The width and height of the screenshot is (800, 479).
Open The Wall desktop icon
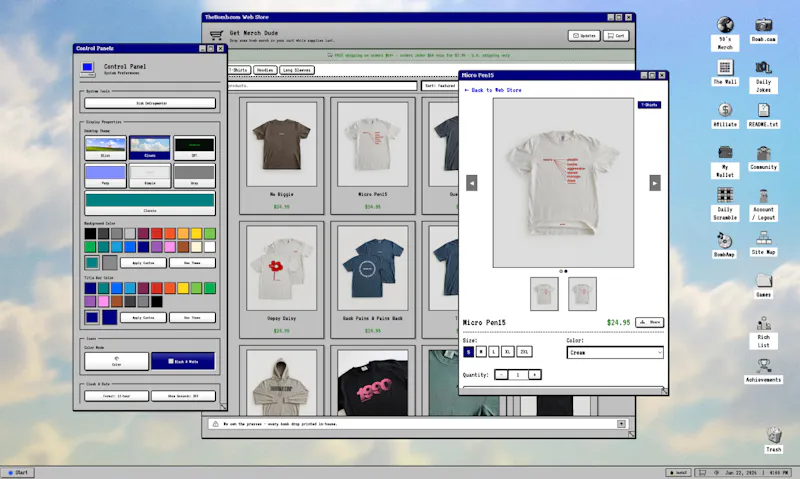pos(725,72)
